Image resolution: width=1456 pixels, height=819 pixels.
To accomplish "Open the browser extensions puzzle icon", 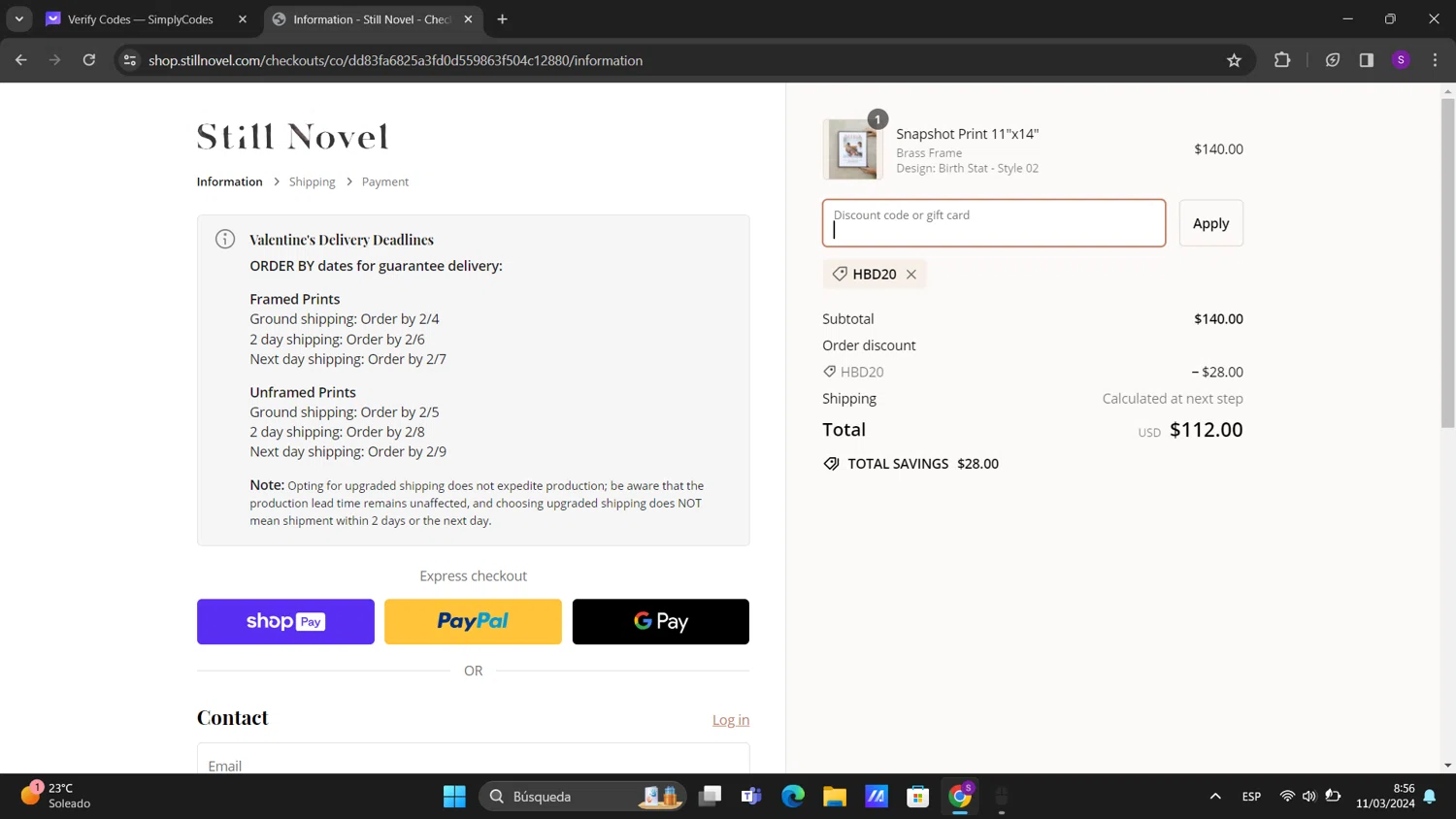I will tap(1281, 60).
